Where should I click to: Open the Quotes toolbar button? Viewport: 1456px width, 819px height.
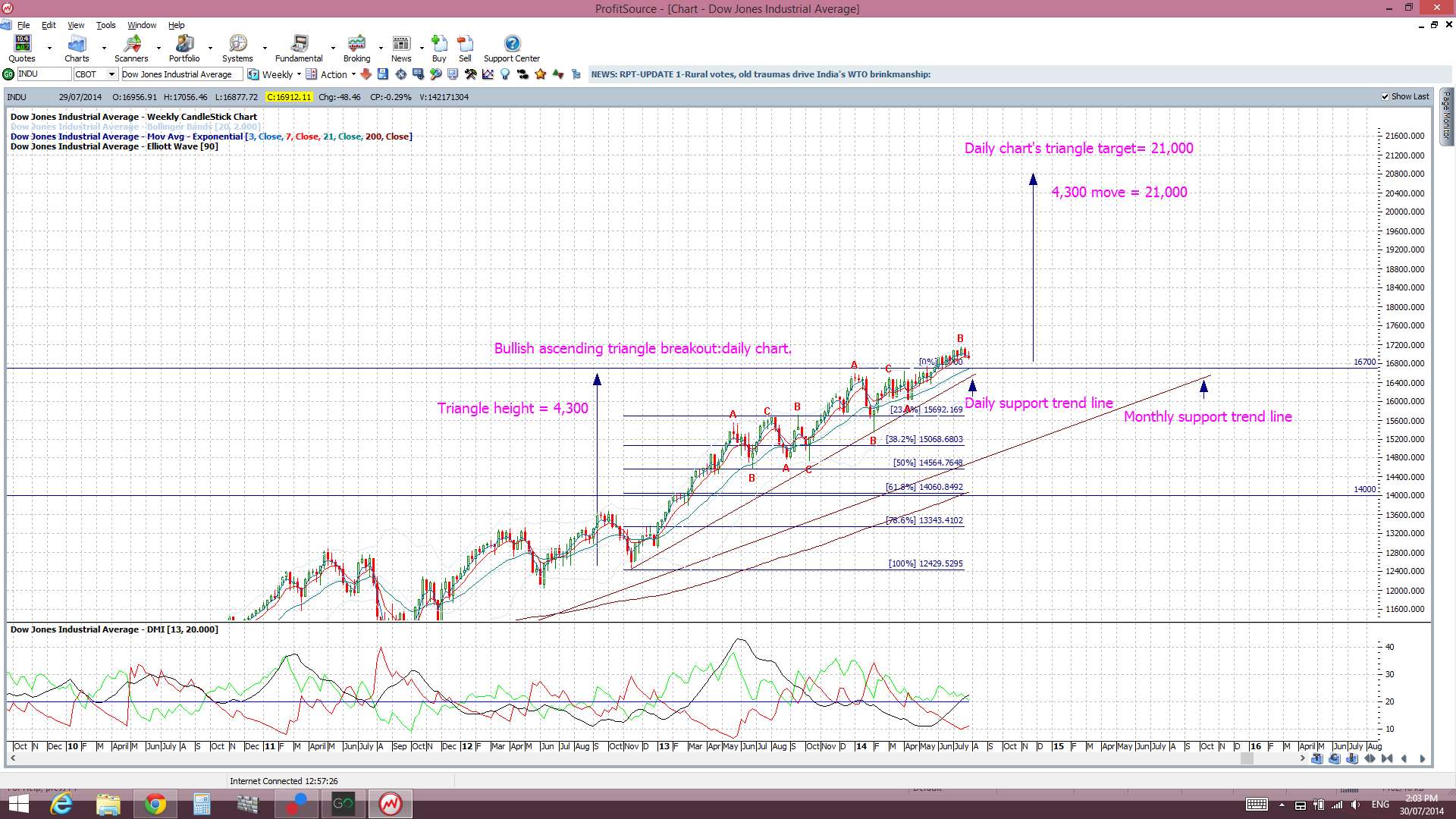pos(22,49)
